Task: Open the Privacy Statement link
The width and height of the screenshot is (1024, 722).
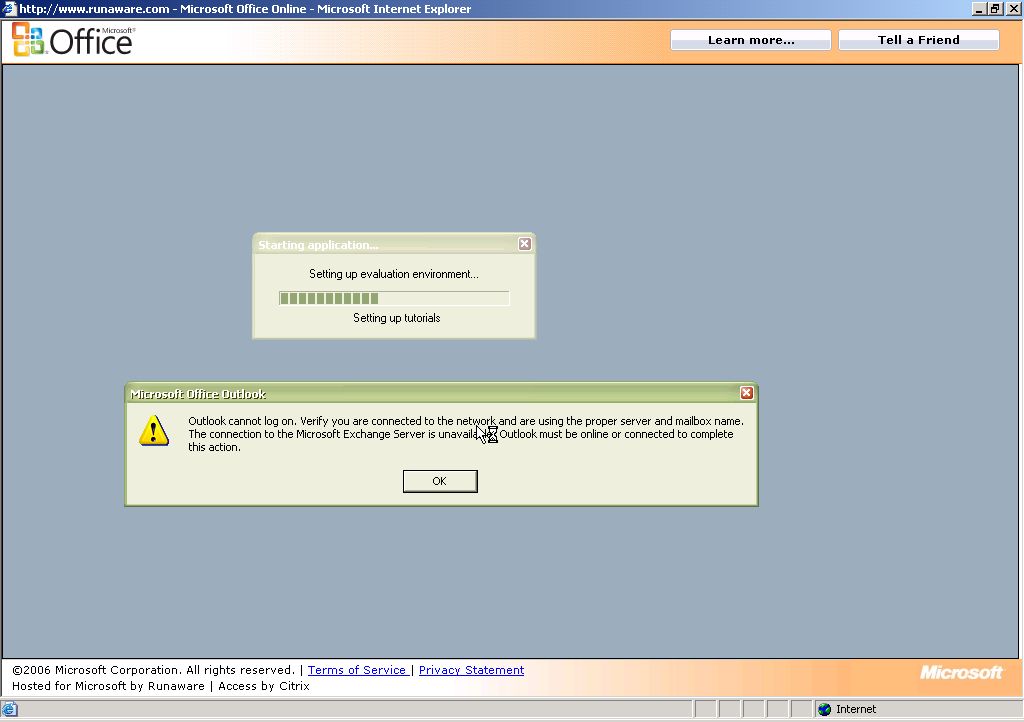Action: coord(471,670)
